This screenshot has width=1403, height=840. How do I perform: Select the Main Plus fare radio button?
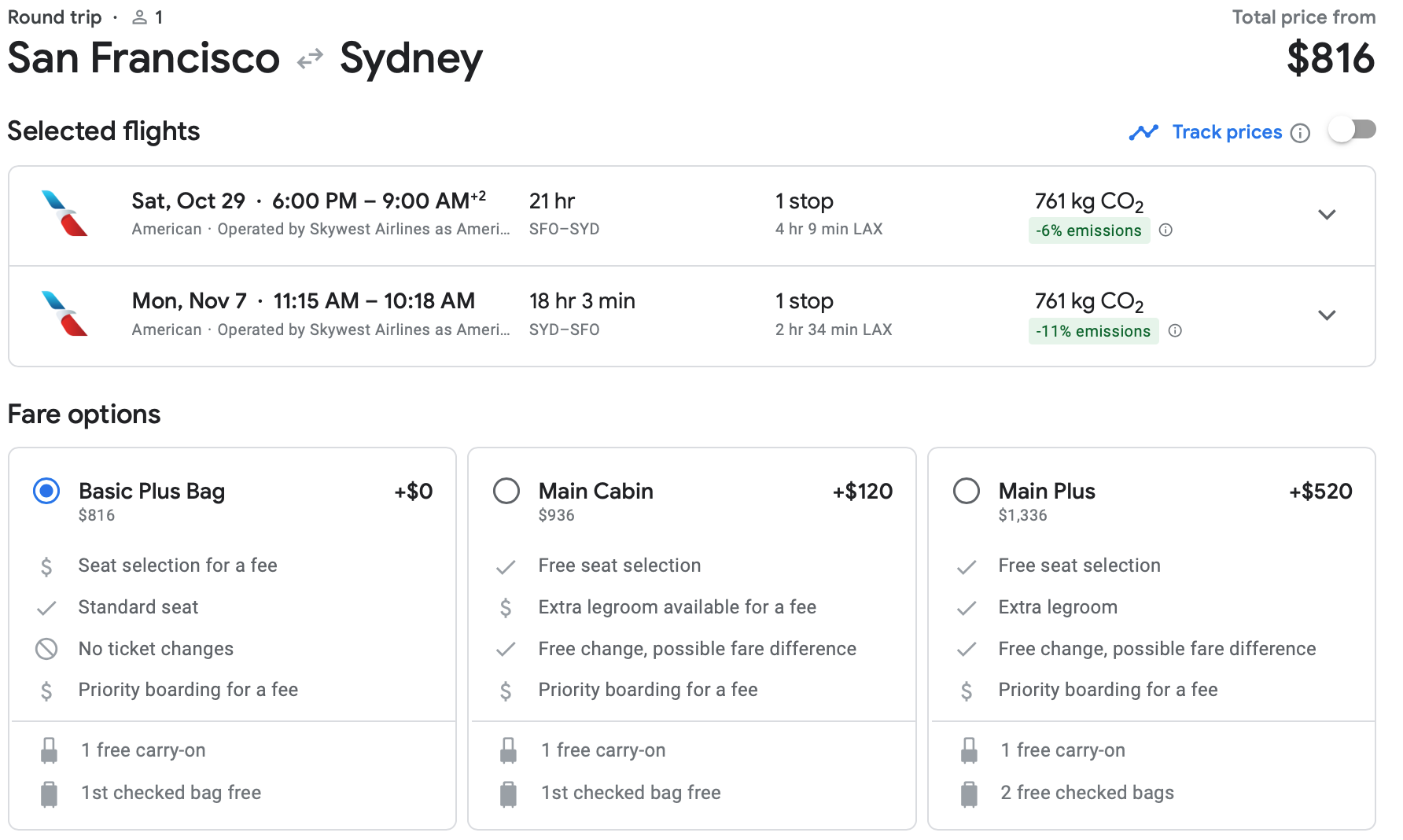coord(967,492)
